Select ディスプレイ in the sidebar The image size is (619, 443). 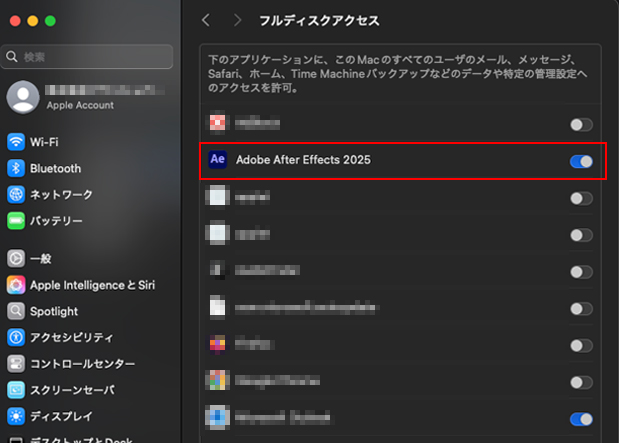coord(62,415)
